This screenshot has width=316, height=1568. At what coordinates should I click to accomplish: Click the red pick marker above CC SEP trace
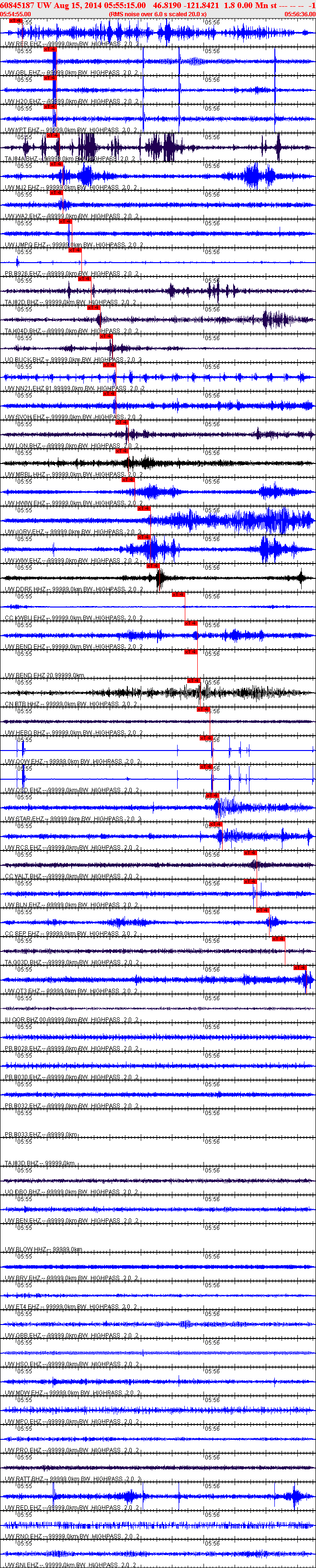(262, 910)
